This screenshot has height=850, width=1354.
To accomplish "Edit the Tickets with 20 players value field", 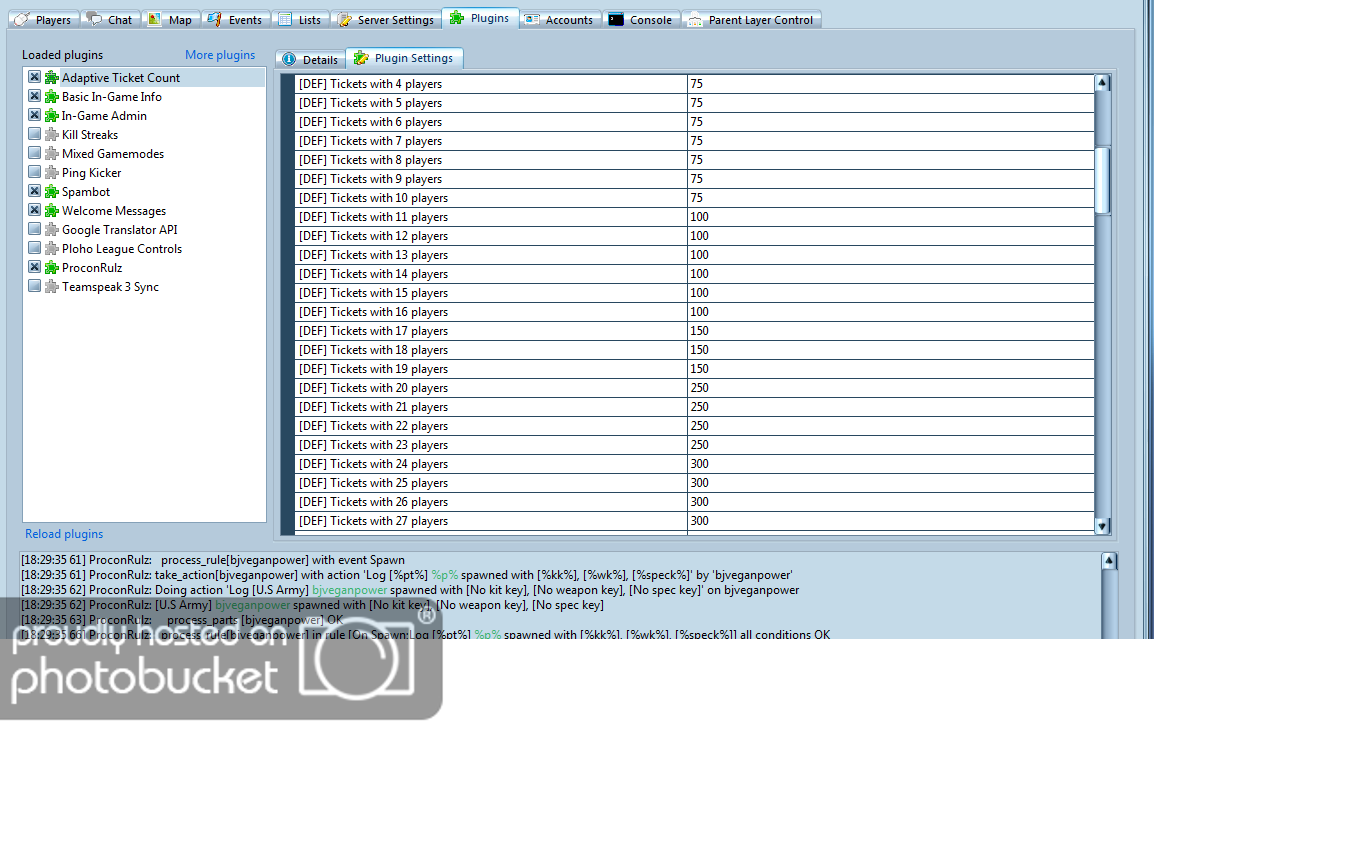I will click(890, 388).
